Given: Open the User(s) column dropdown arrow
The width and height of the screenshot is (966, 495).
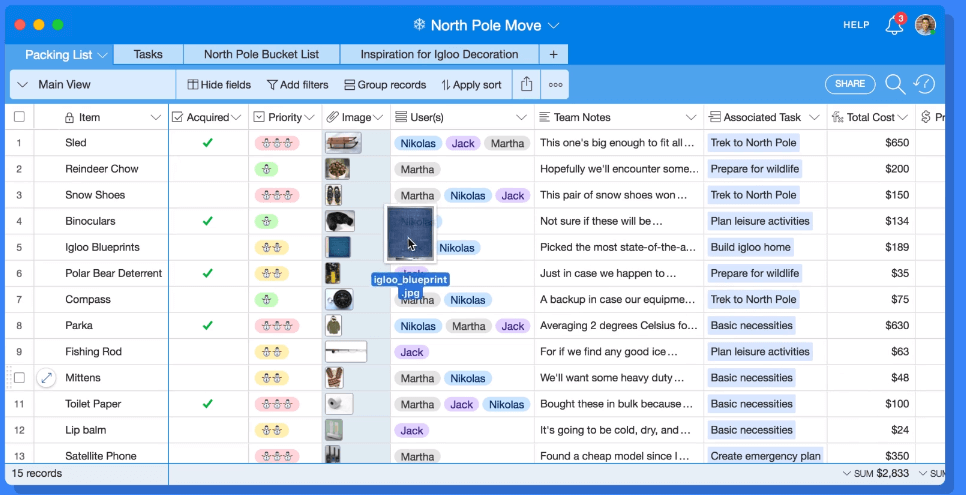Looking at the screenshot, I should click(522, 118).
